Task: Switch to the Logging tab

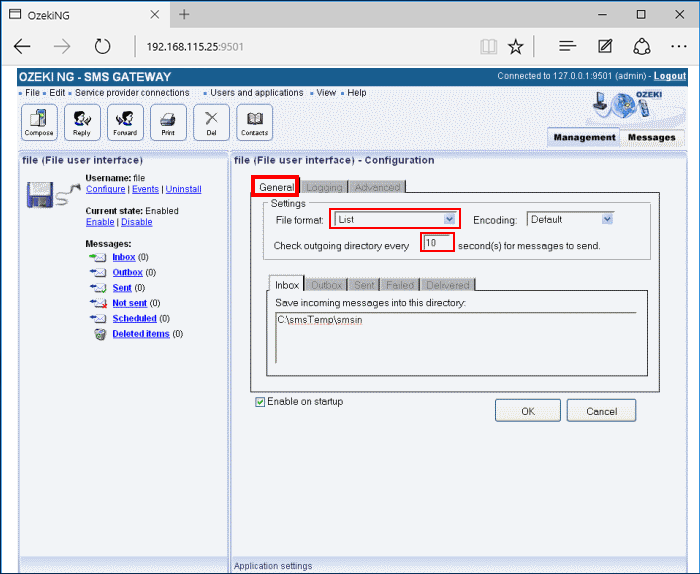Action: click(x=324, y=187)
